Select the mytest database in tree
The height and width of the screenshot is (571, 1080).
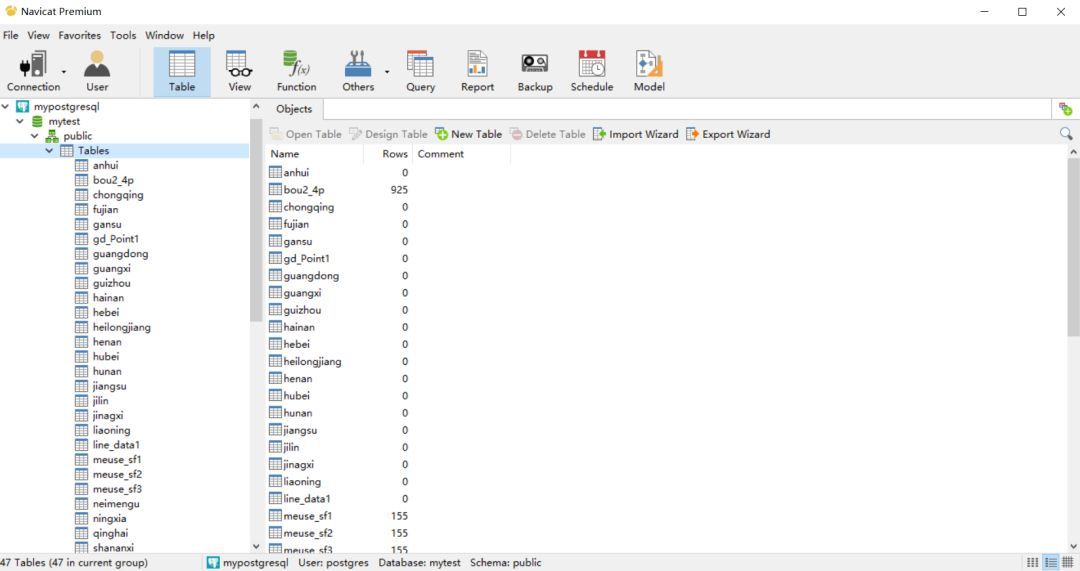tap(63, 121)
